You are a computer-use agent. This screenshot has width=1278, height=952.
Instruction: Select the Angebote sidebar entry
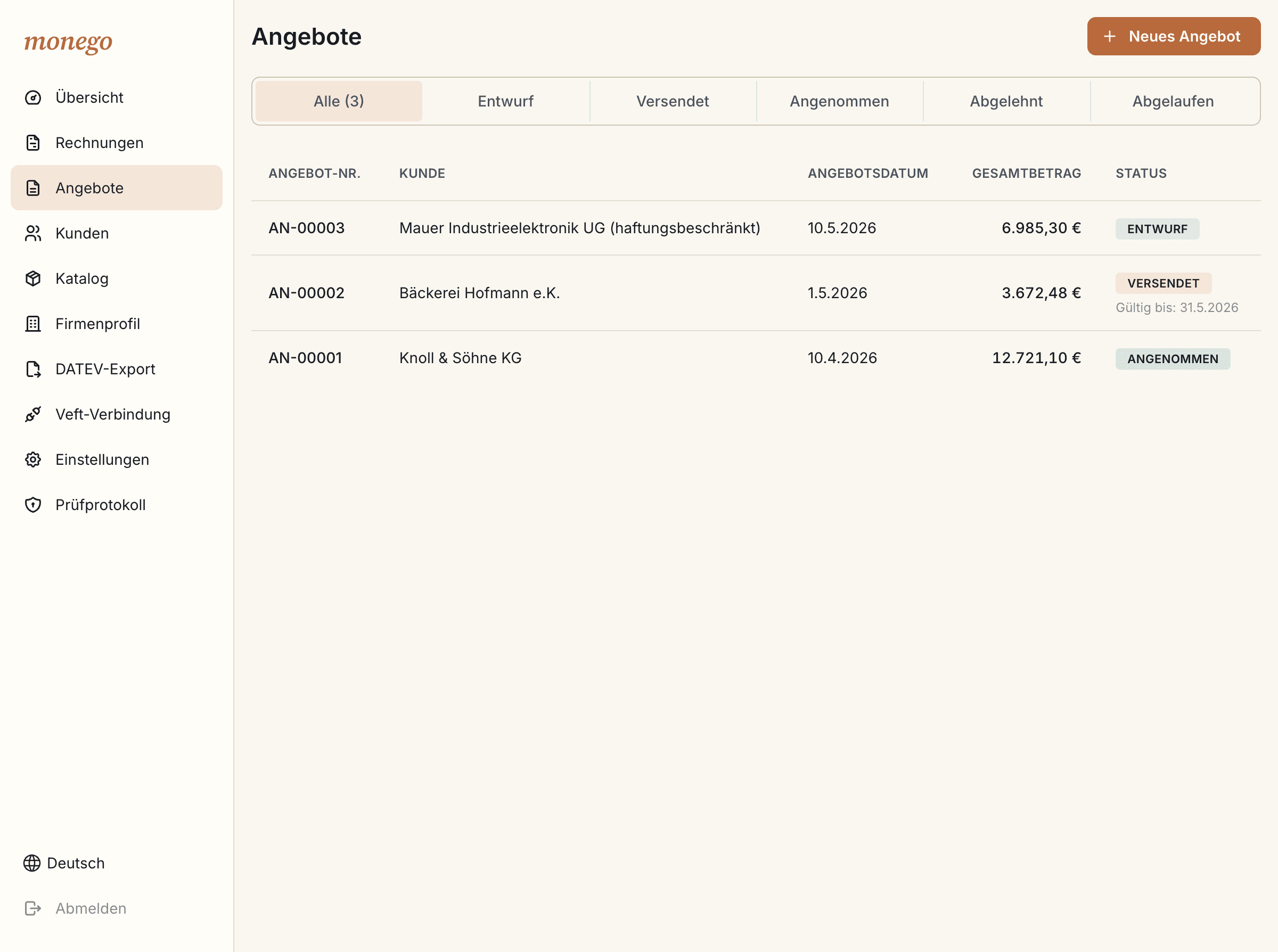[x=117, y=188]
